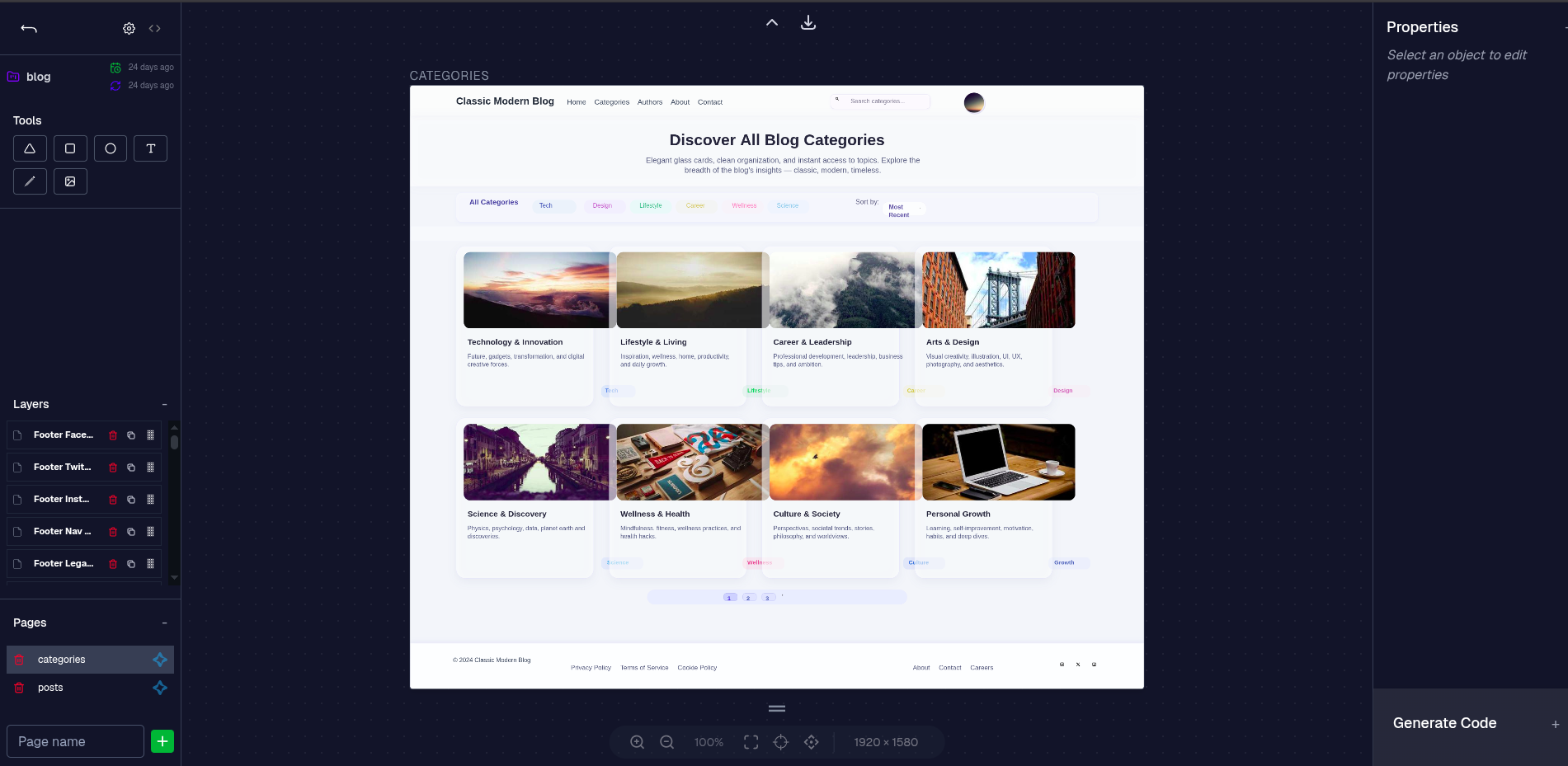Duplicate the Footer Face... layer
The height and width of the screenshot is (766, 1568).
[131, 435]
